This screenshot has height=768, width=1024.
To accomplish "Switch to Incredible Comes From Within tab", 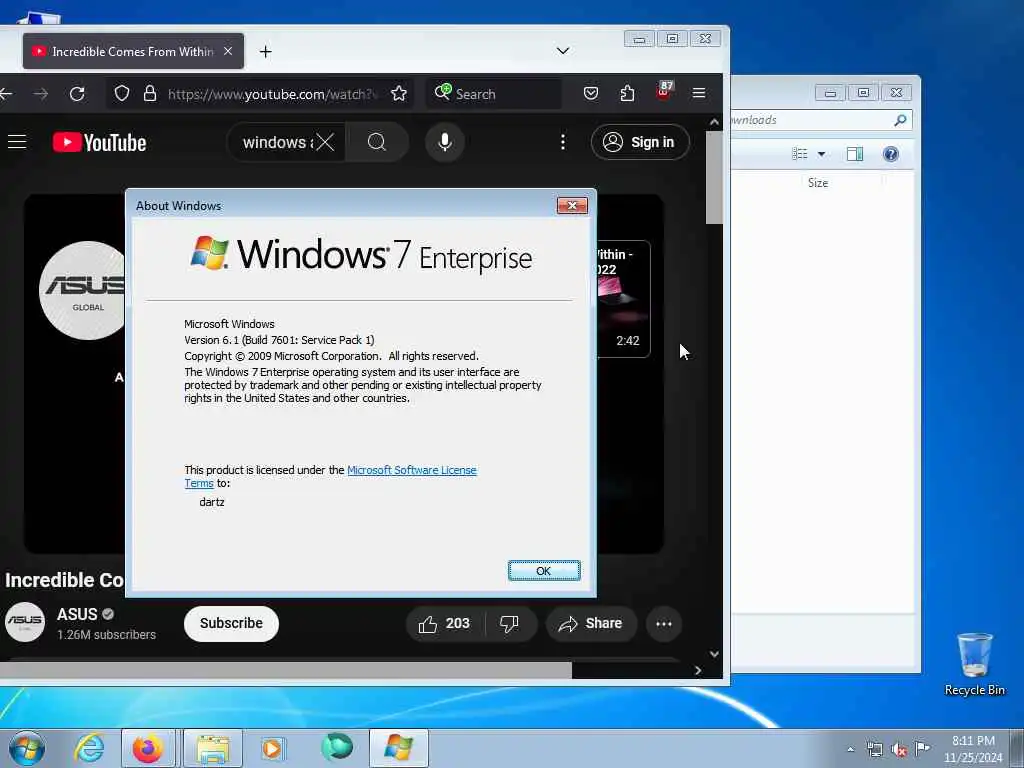I will click(133, 51).
